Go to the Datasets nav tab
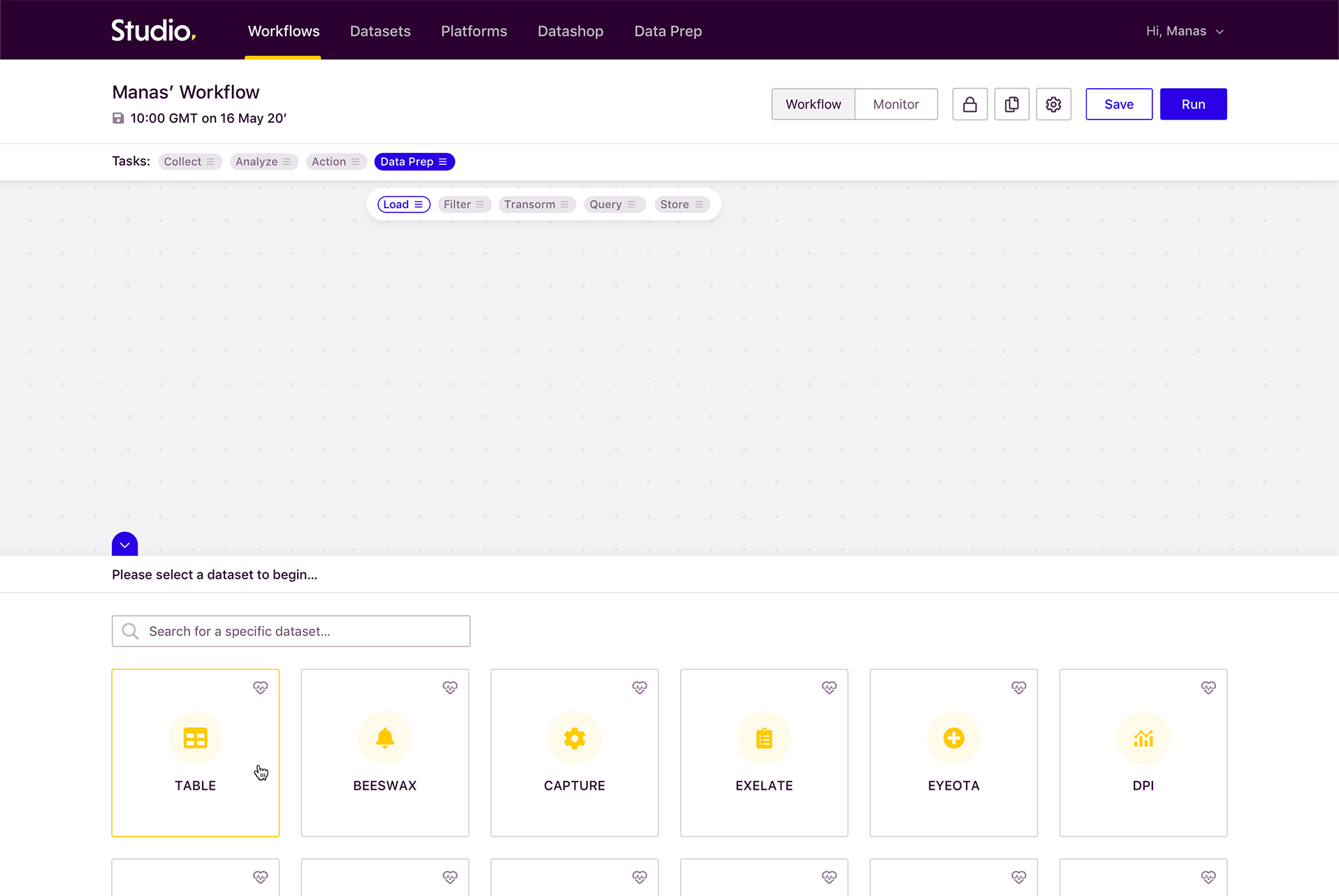The height and width of the screenshot is (896, 1339). point(379,31)
